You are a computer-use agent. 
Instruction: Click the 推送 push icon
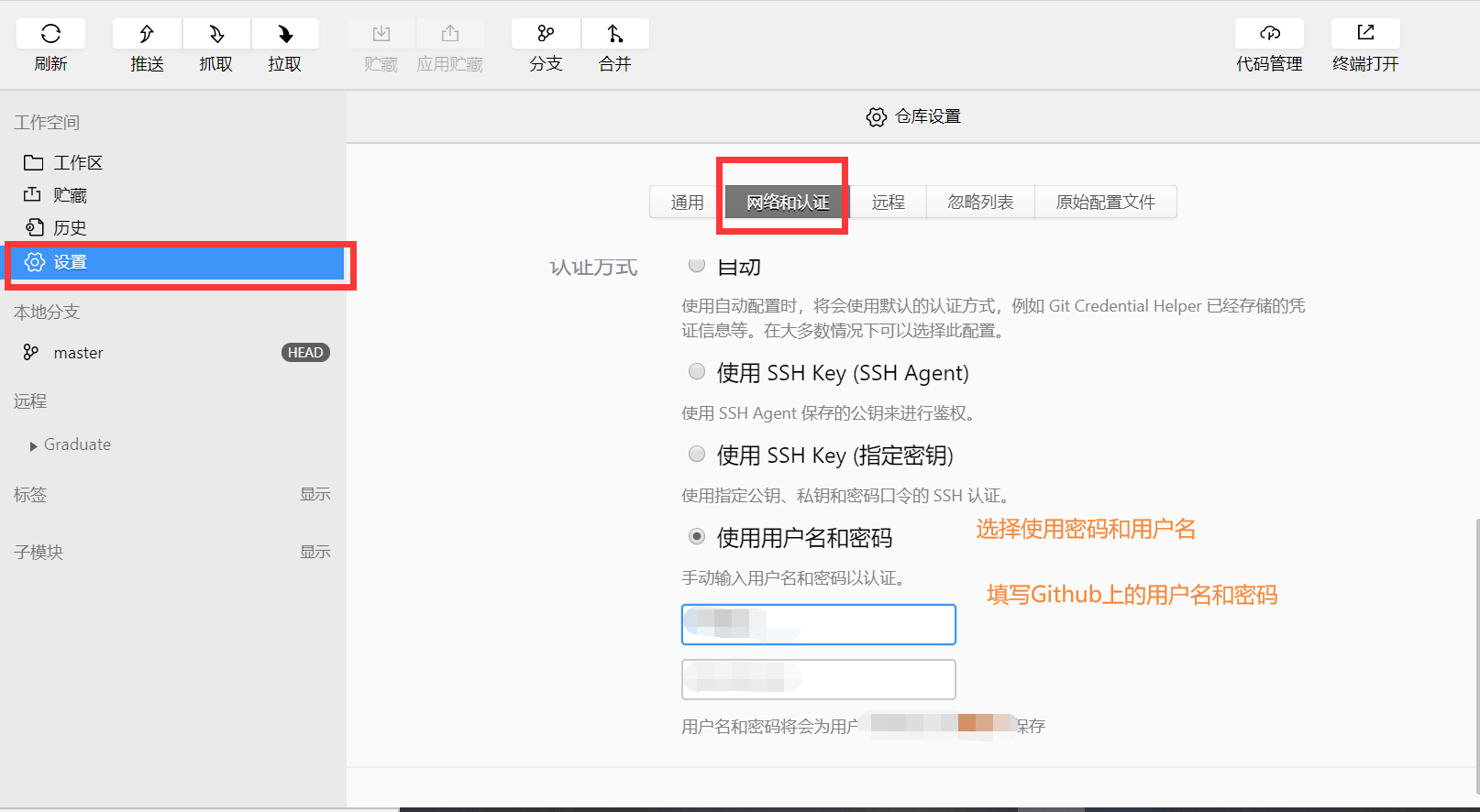(147, 34)
